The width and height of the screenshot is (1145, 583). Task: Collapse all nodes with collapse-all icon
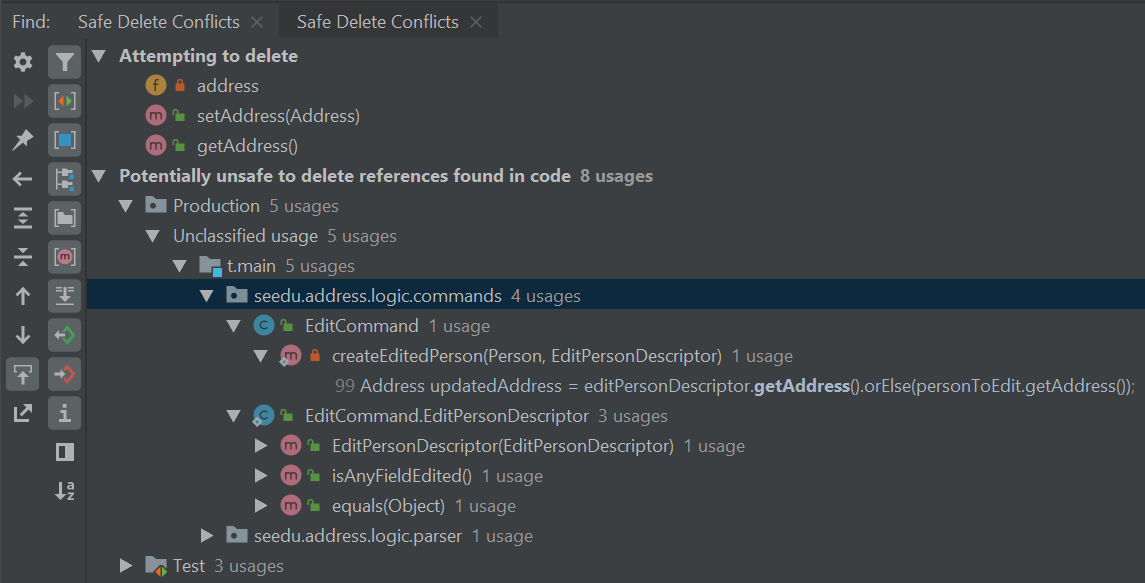click(x=23, y=257)
